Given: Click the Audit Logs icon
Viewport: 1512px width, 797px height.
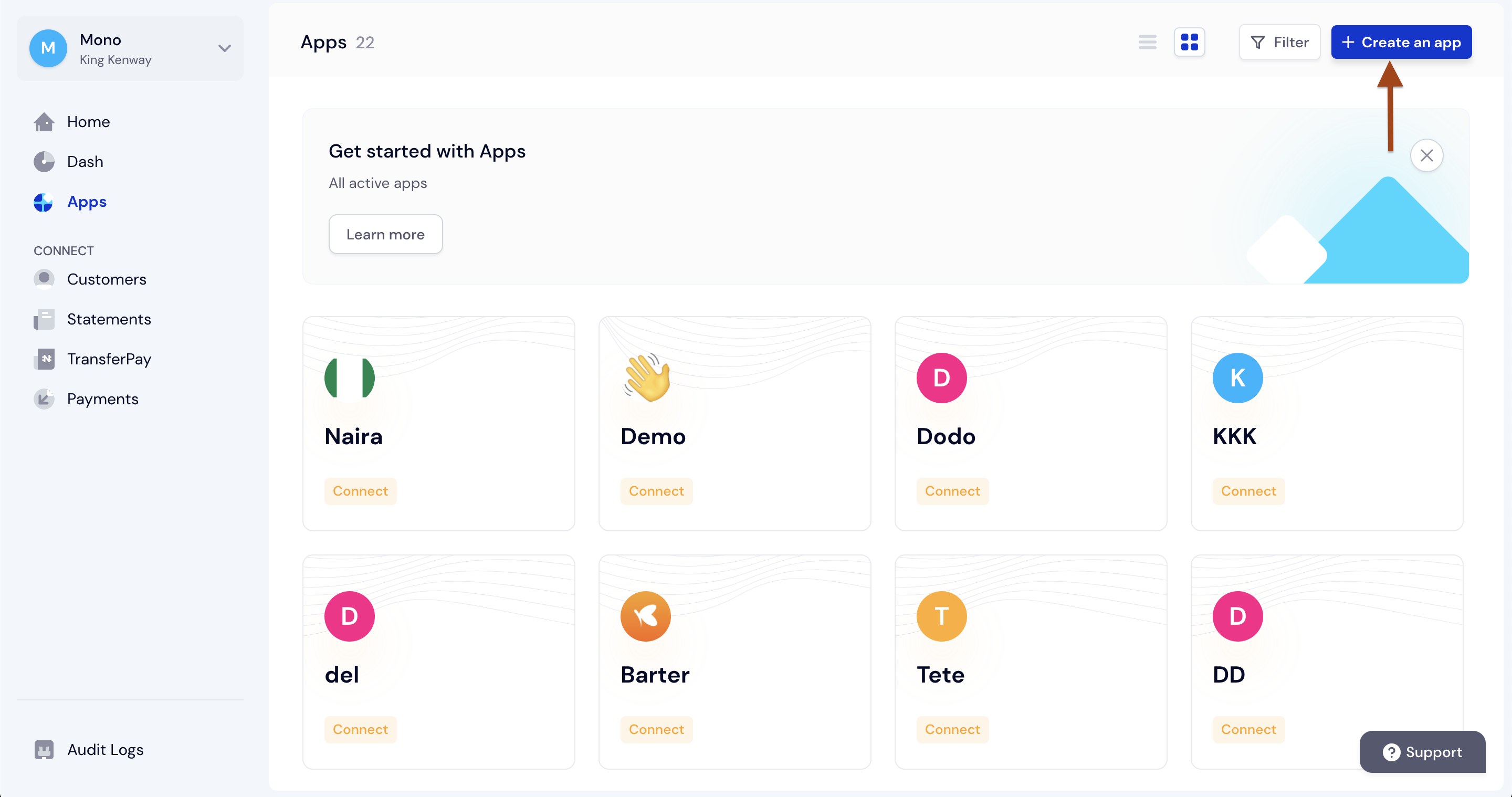Looking at the screenshot, I should (x=44, y=749).
